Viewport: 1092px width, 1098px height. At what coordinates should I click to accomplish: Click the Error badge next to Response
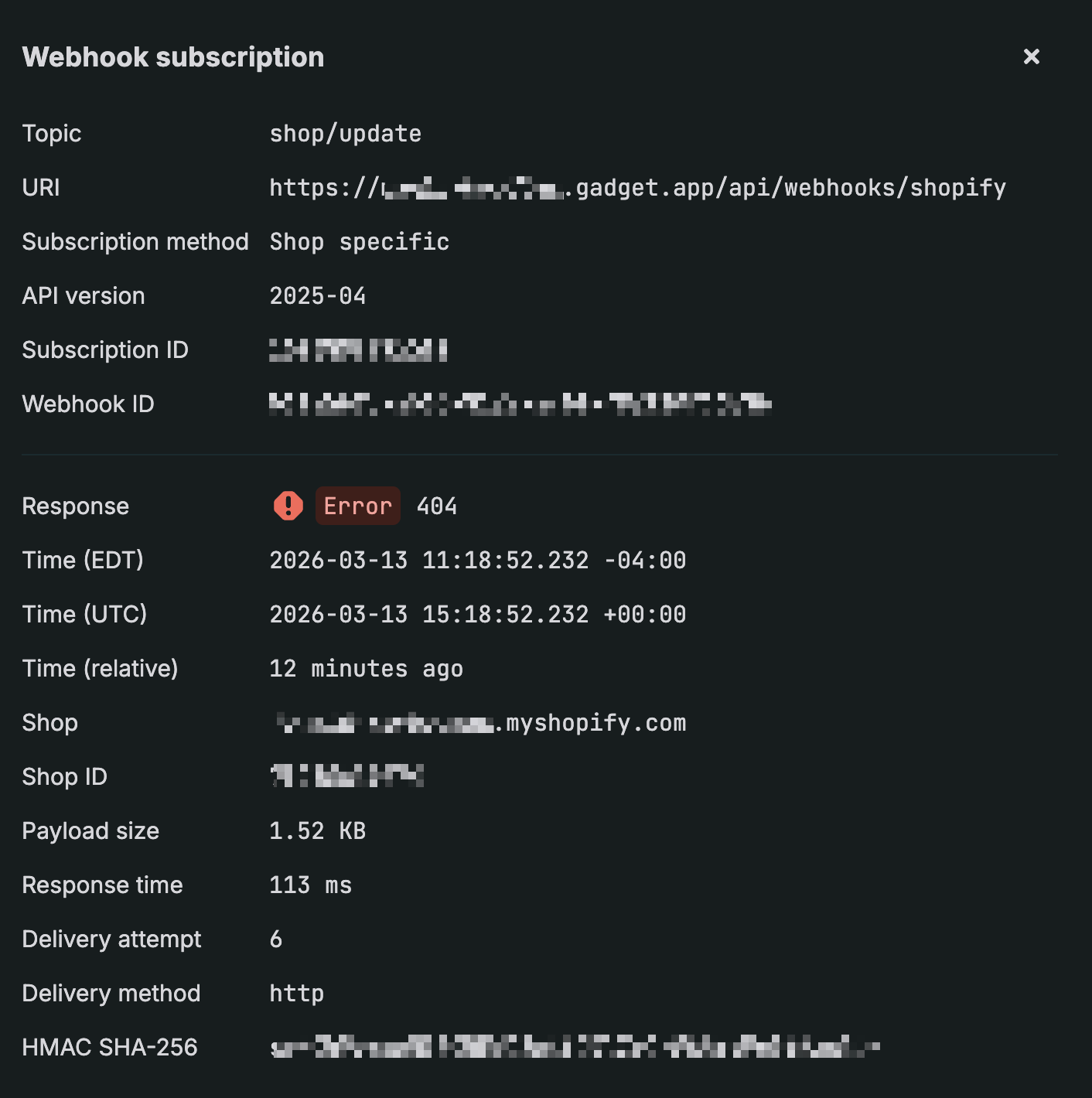coord(357,506)
